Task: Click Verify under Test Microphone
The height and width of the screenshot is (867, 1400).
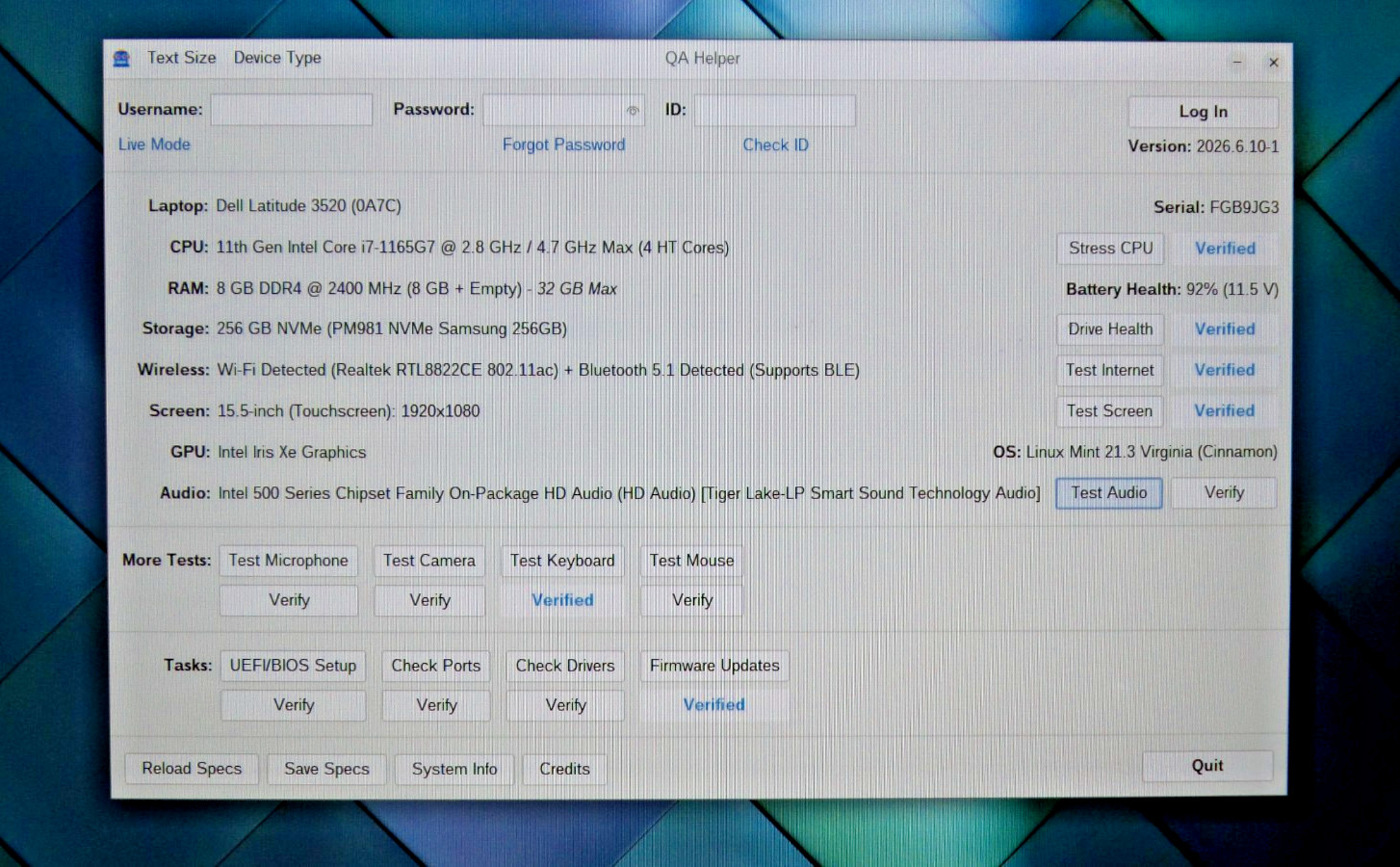Action: [289, 600]
